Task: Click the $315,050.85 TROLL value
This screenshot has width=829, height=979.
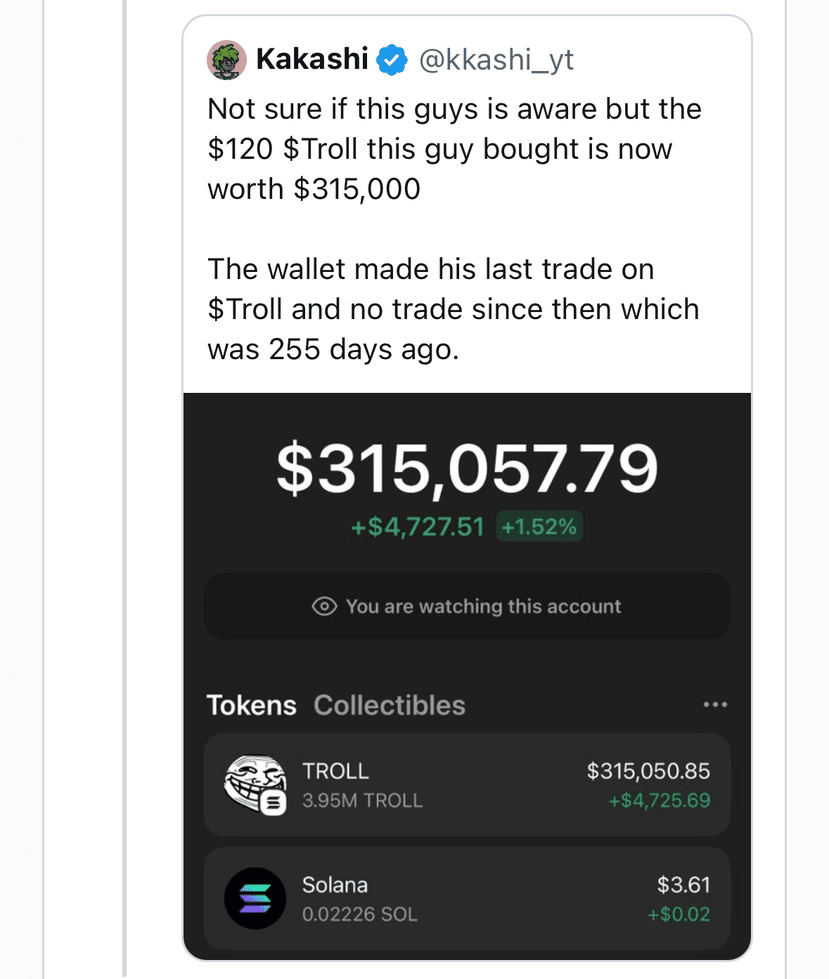Action: 648,771
